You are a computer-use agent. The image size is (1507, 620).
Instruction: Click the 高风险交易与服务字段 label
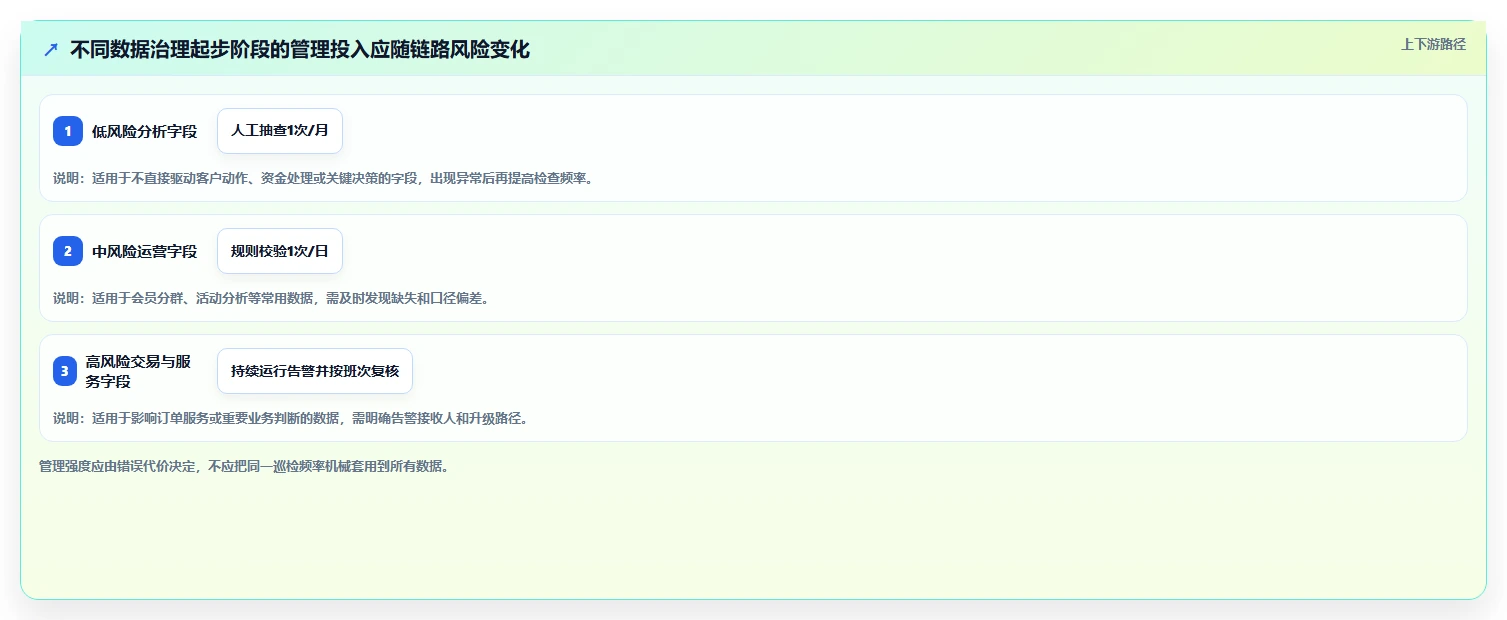click(x=139, y=372)
